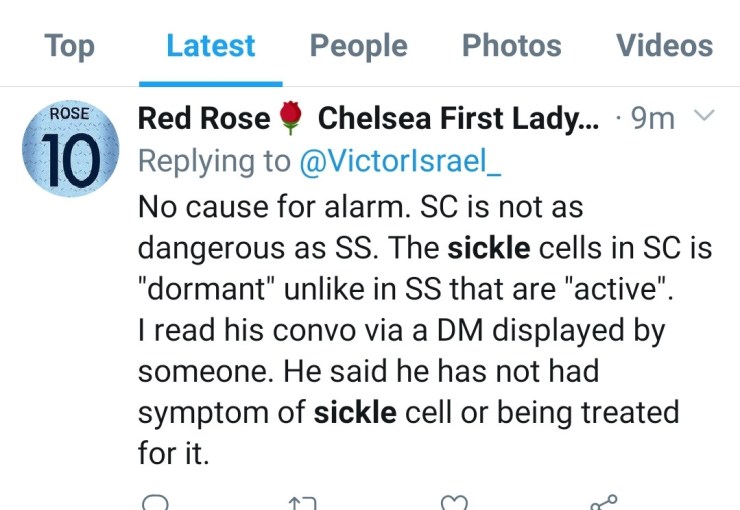The image size is (740, 510).
Task: Click the Red Rose display name
Action: 203,120
